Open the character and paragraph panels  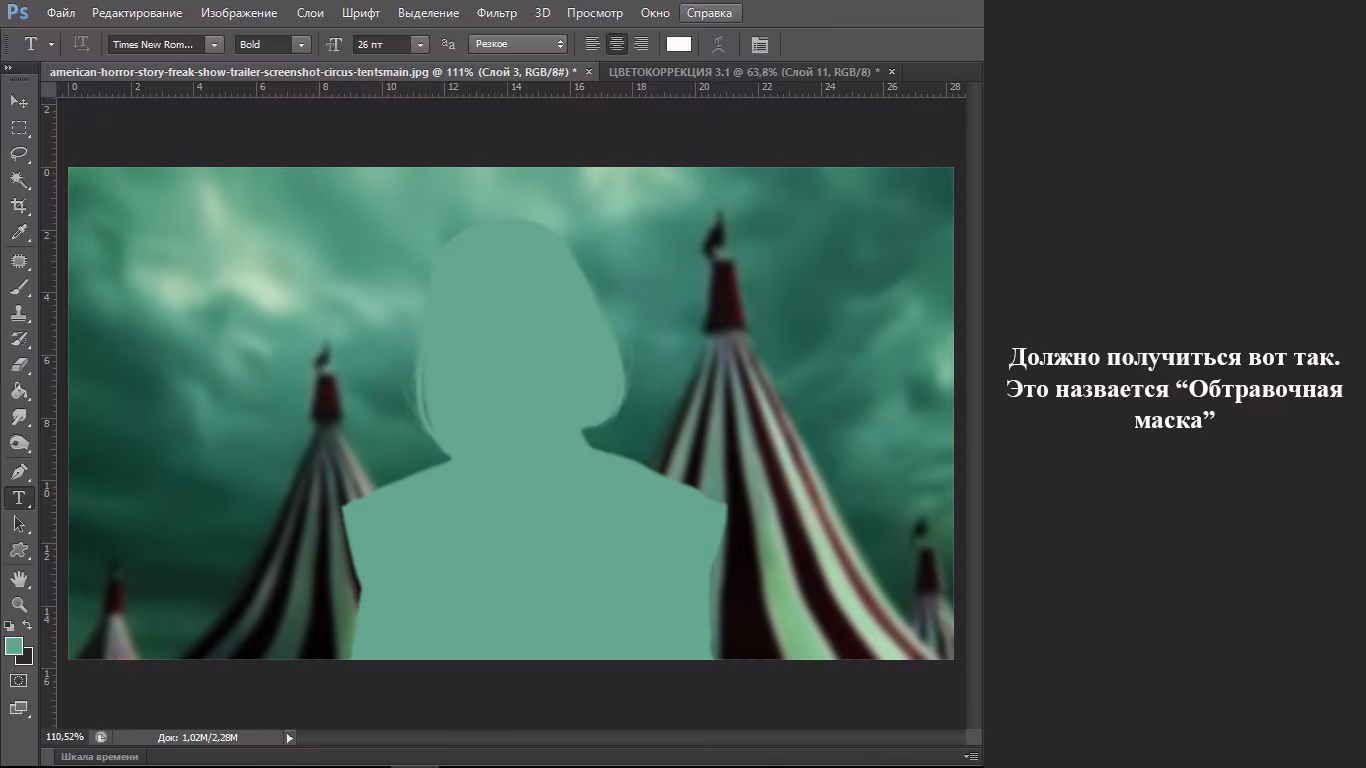(x=760, y=44)
